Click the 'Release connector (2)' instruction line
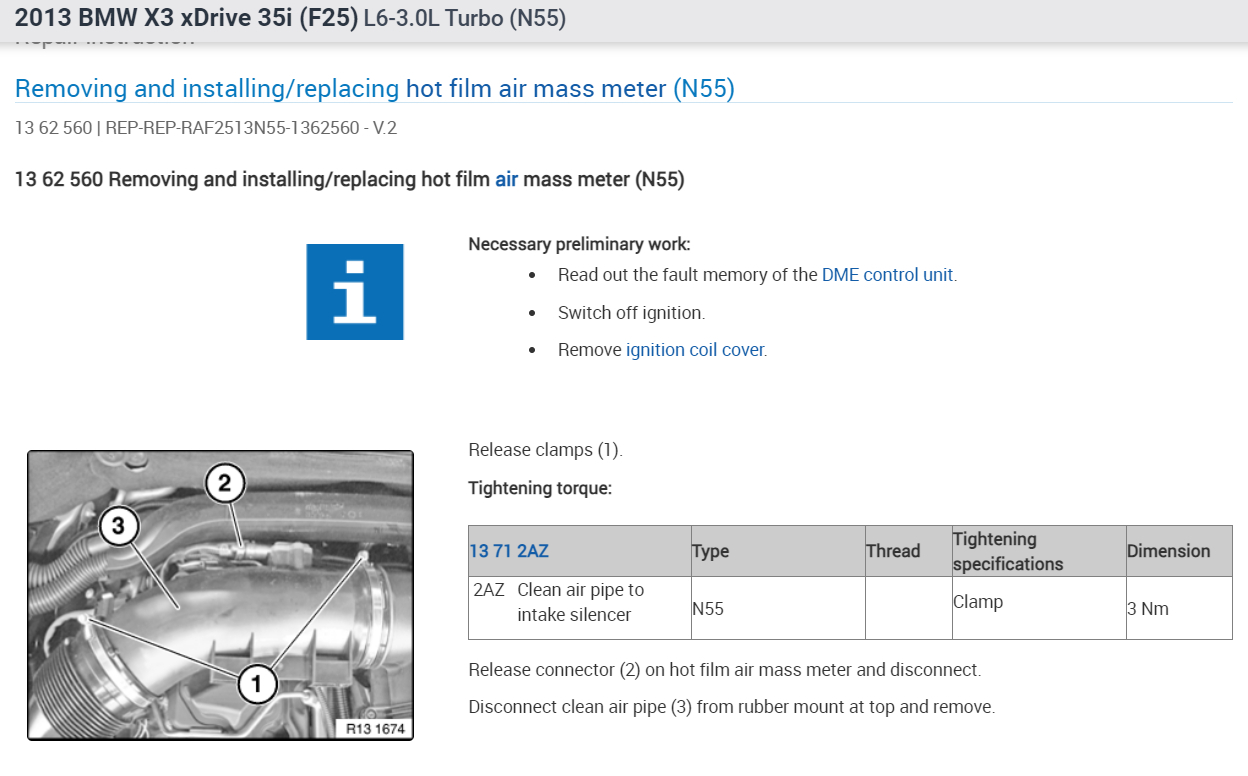 [x=724, y=669]
